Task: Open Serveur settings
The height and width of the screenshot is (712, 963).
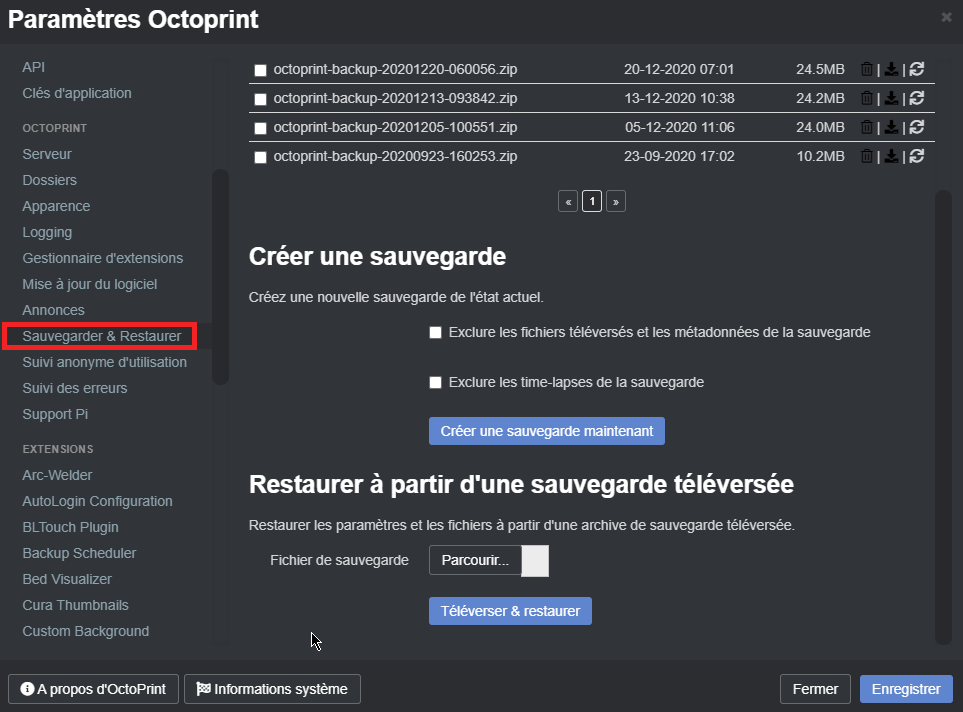Action: point(47,154)
